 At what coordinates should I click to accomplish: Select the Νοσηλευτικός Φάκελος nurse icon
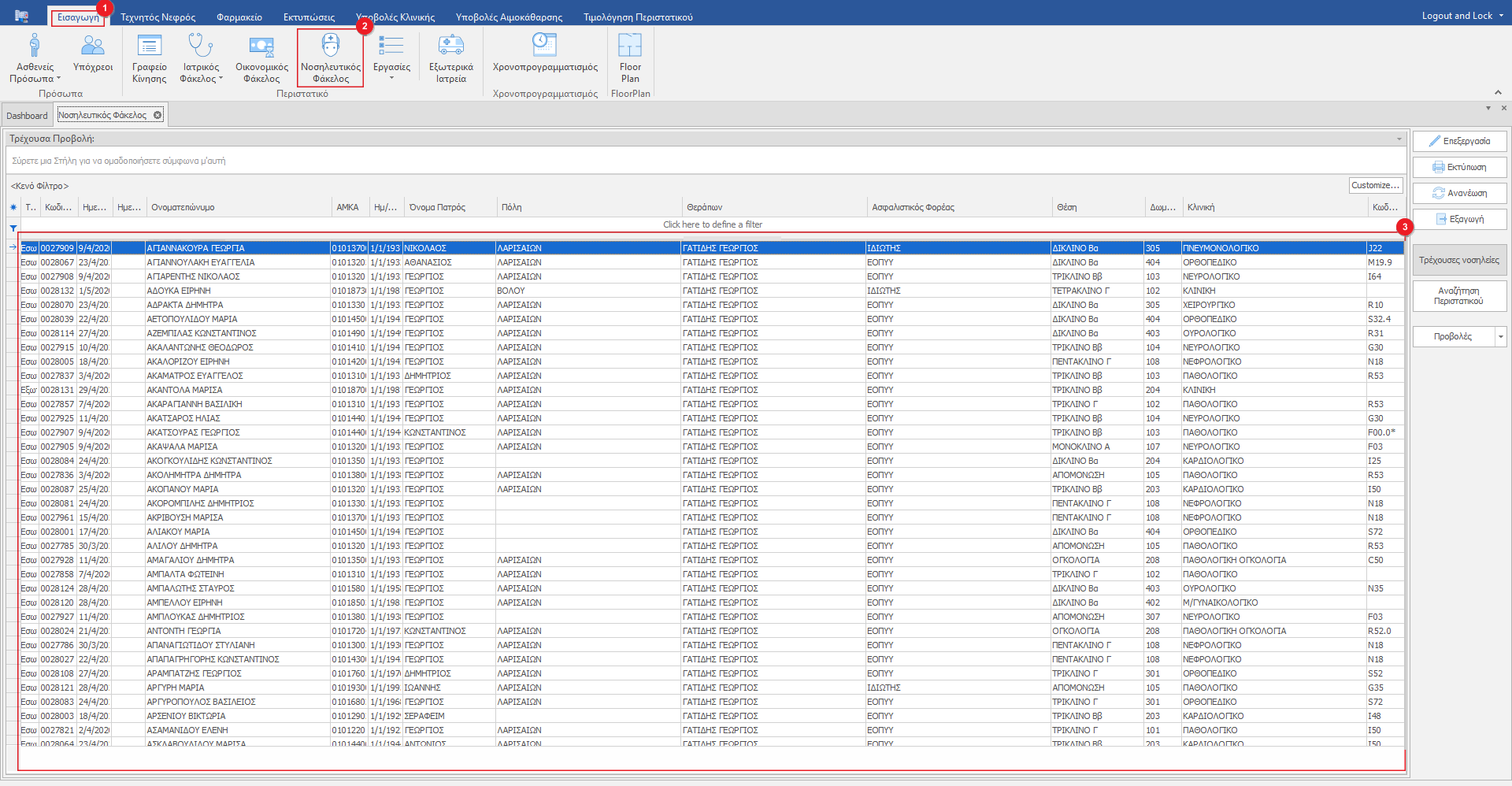point(331,47)
